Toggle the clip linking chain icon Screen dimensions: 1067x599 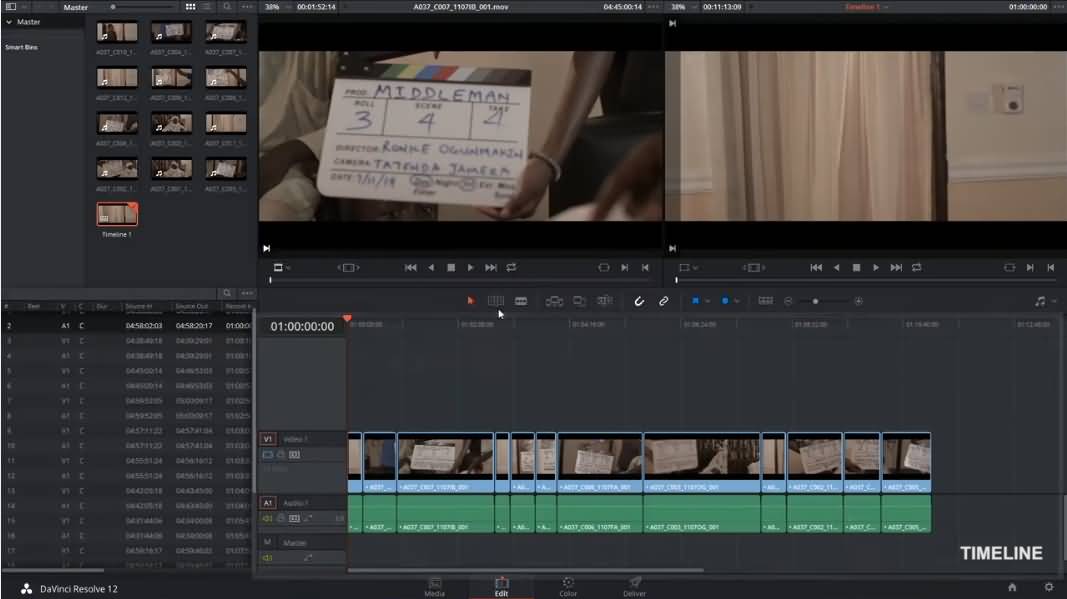point(663,301)
